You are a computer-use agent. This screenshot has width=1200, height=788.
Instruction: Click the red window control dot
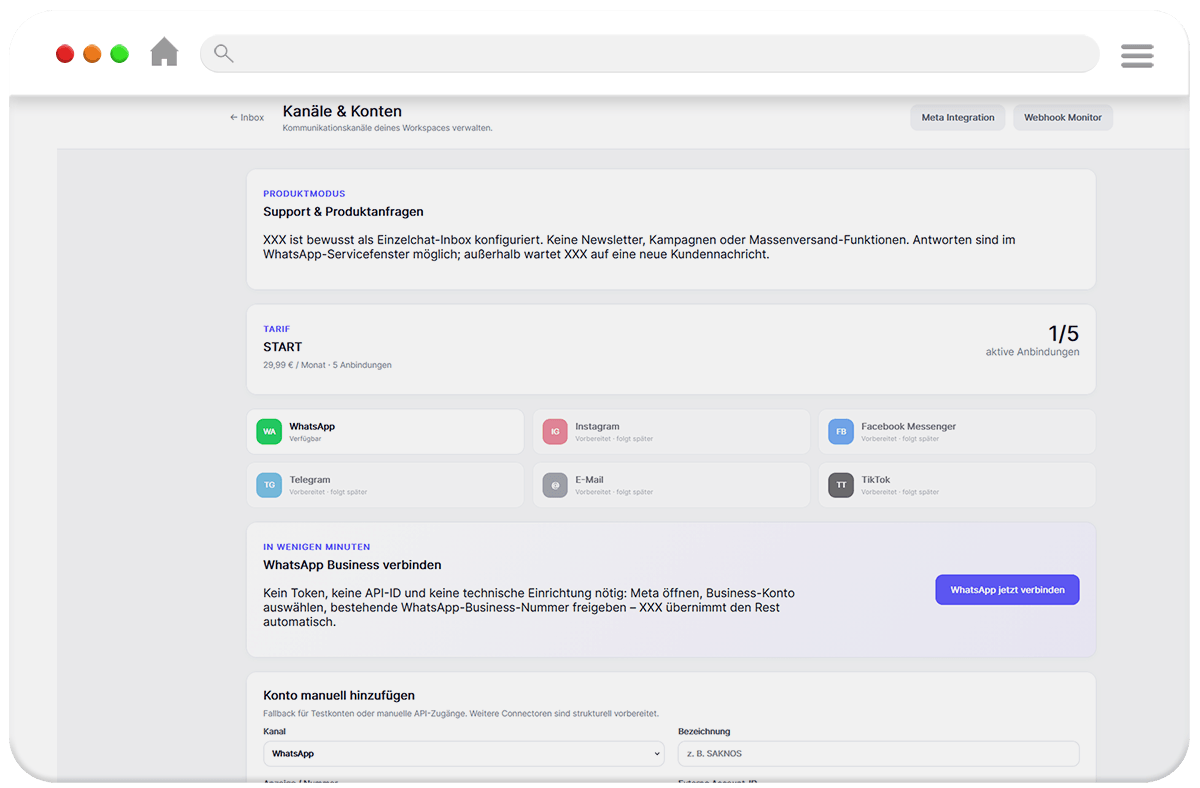pyautogui.click(x=65, y=54)
